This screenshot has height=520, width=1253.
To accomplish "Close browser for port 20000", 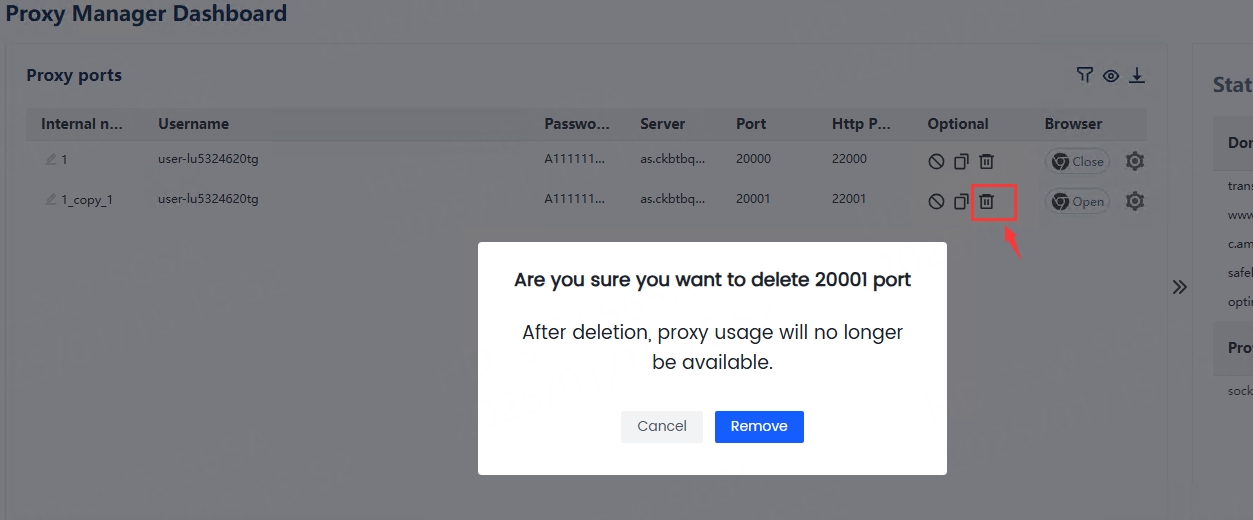I will click(x=1077, y=161).
